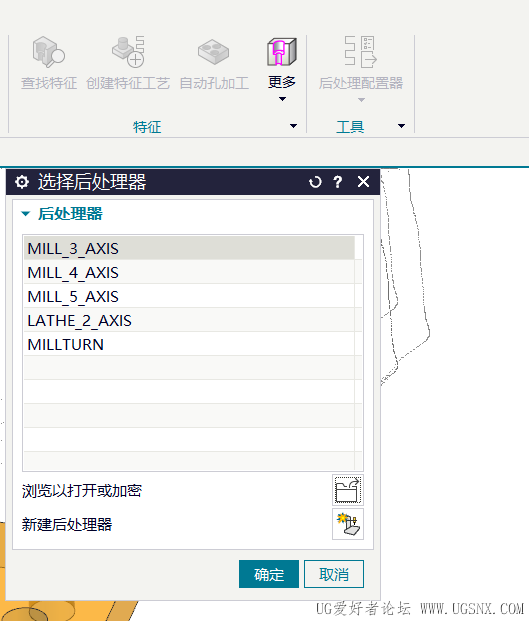The width and height of the screenshot is (529, 621).
Task: Click the new postprocessor (新建后处理器) icon
Action: pos(348,524)
